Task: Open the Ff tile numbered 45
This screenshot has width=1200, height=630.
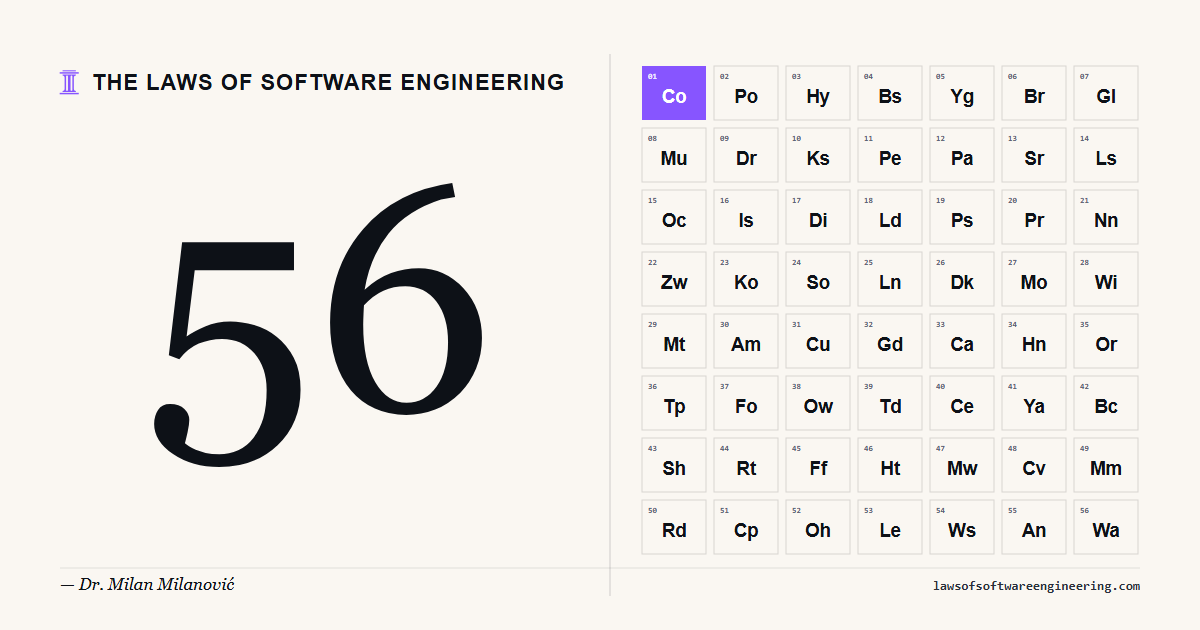Action: [818, 465]
